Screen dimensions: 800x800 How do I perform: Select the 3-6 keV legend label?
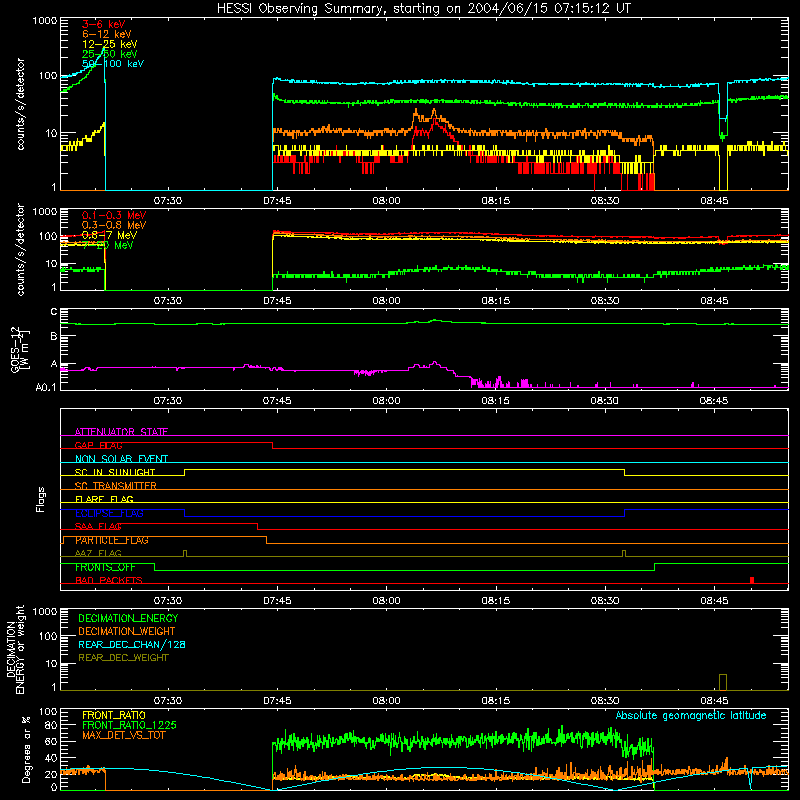[104, 24]
